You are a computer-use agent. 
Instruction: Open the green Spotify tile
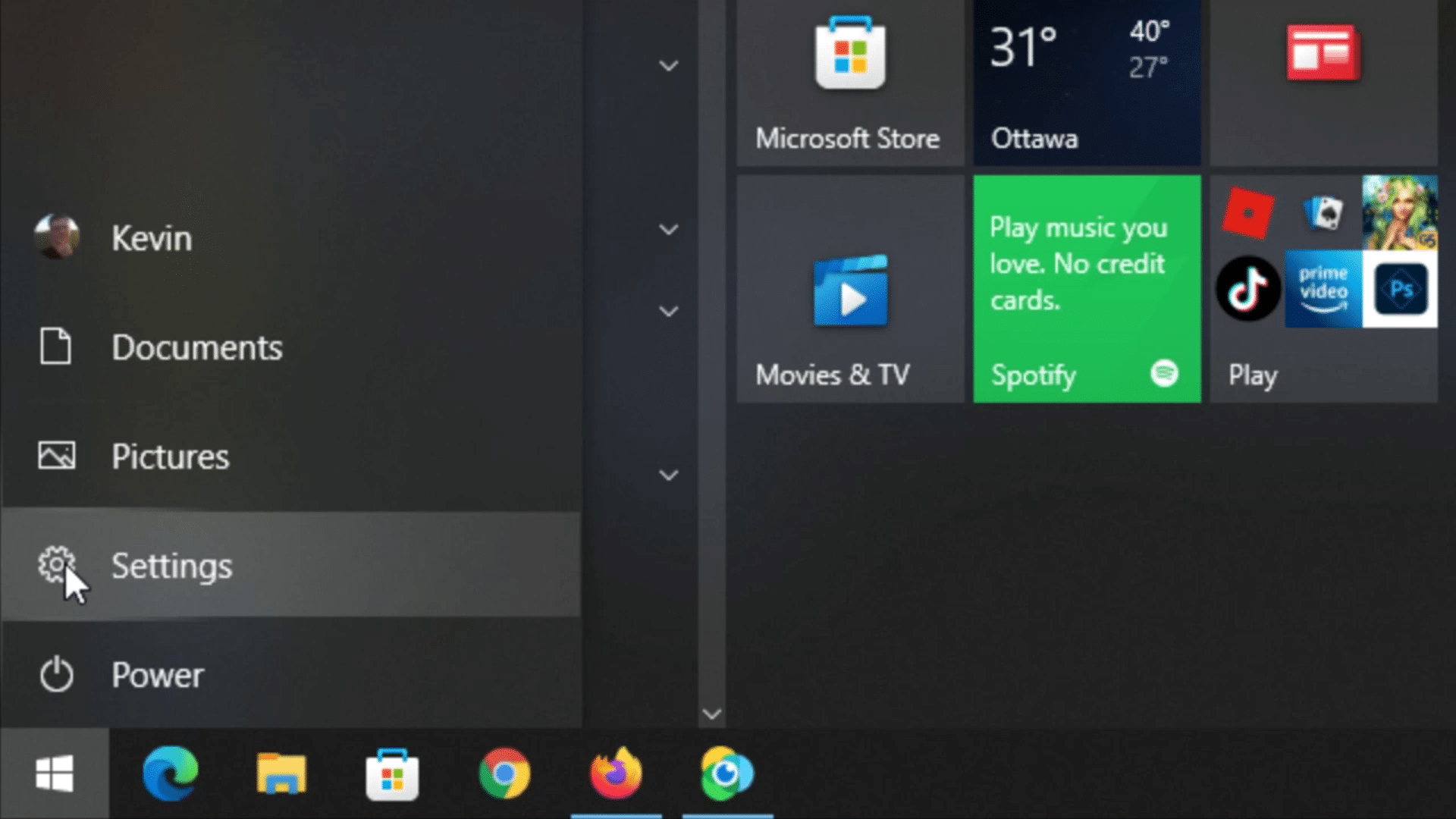(1087, 289)
